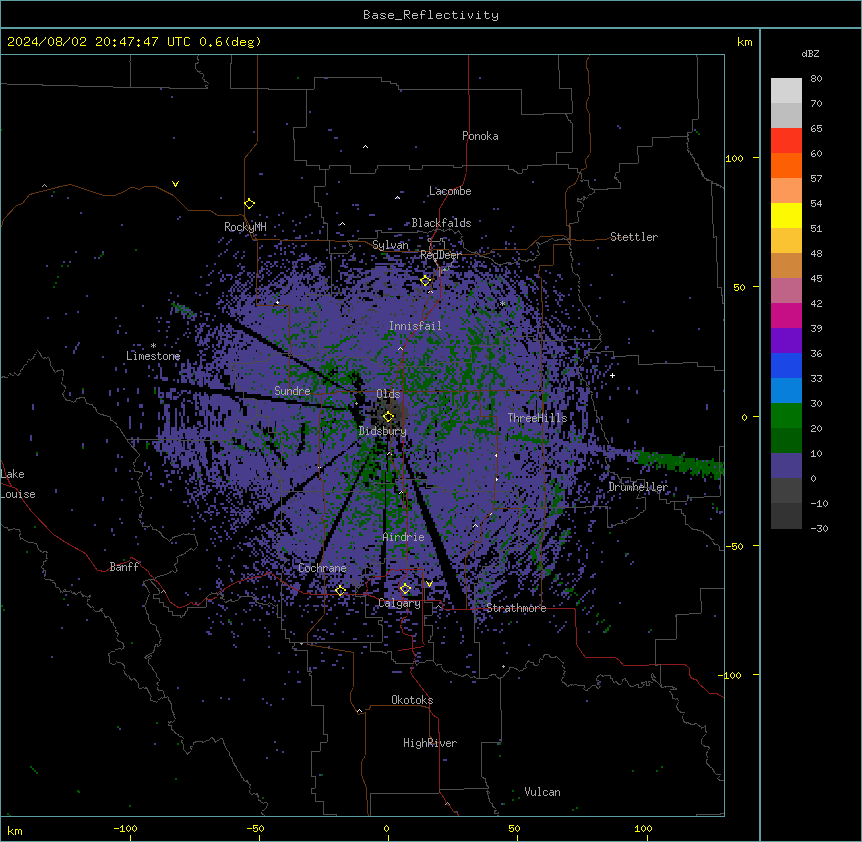862x842 pixels.
Task: Click the green echo streak east of Drumheller
Action: click(678, 463)
